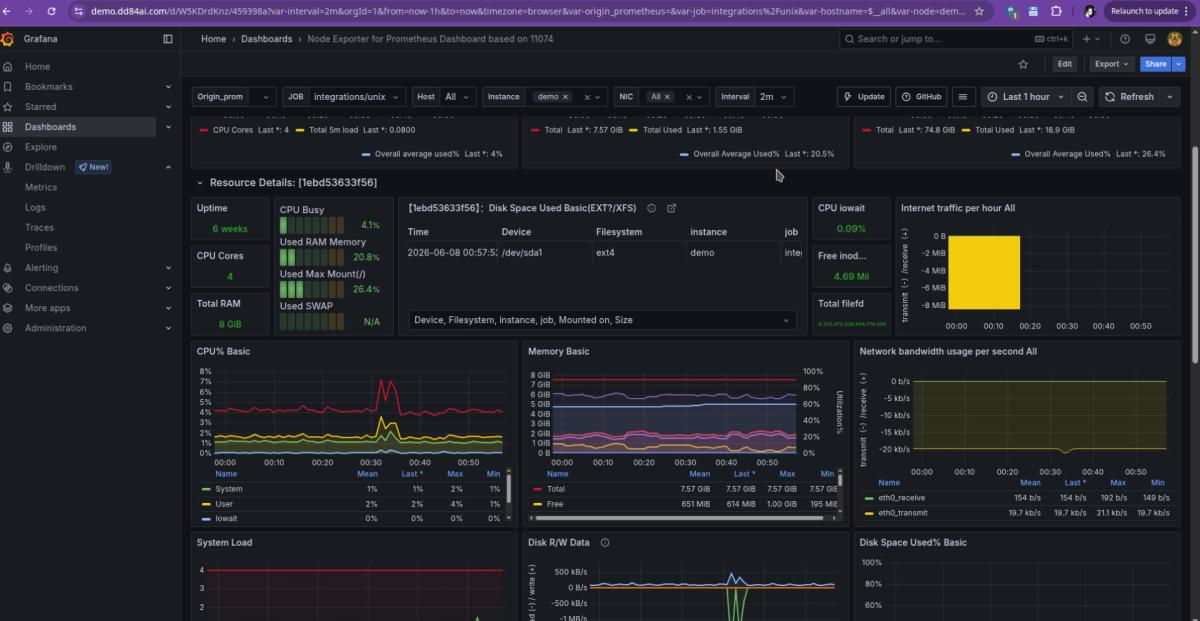This screenshot has width=1200, height=621.
Task: Click the external link icon on Disk Space panel
Action: point(671,208)
